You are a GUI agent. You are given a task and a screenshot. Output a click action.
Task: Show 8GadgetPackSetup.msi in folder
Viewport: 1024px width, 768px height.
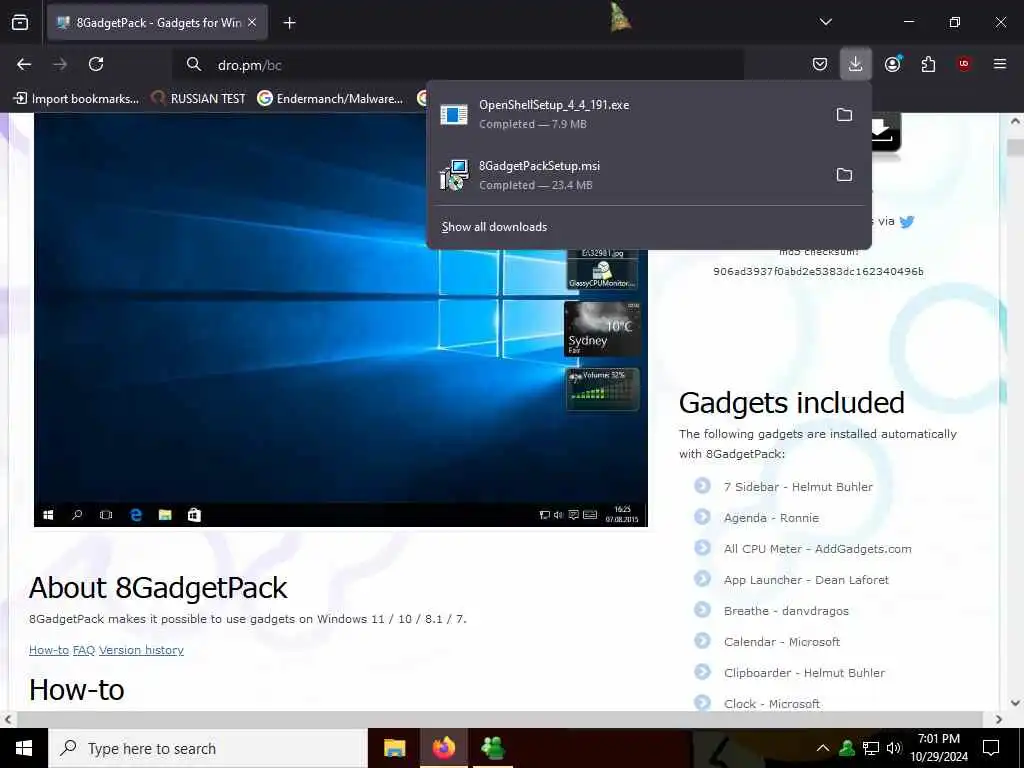[844, 174]
